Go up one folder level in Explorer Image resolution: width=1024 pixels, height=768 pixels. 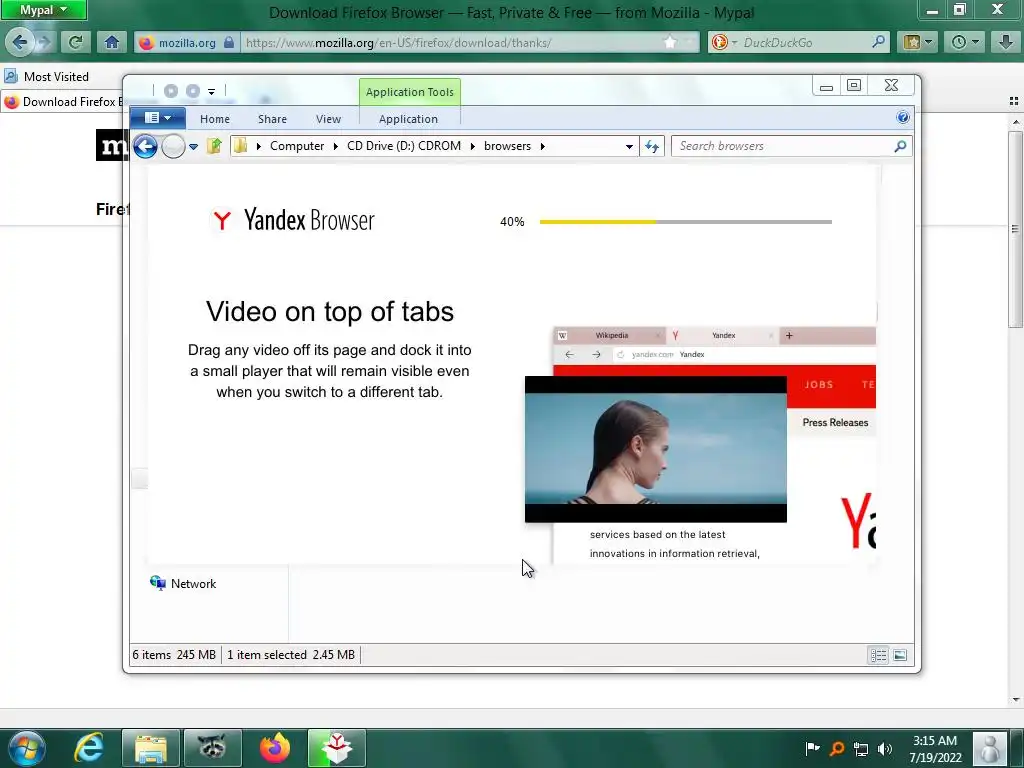point(214,146)
